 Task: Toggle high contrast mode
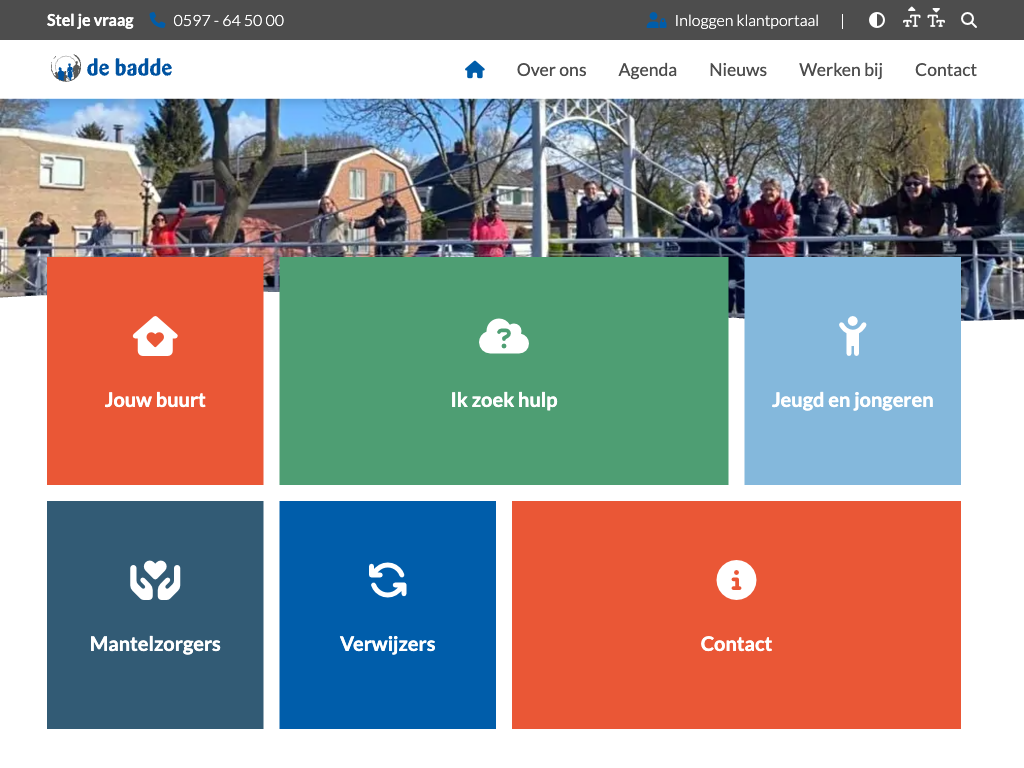[877, 20]
